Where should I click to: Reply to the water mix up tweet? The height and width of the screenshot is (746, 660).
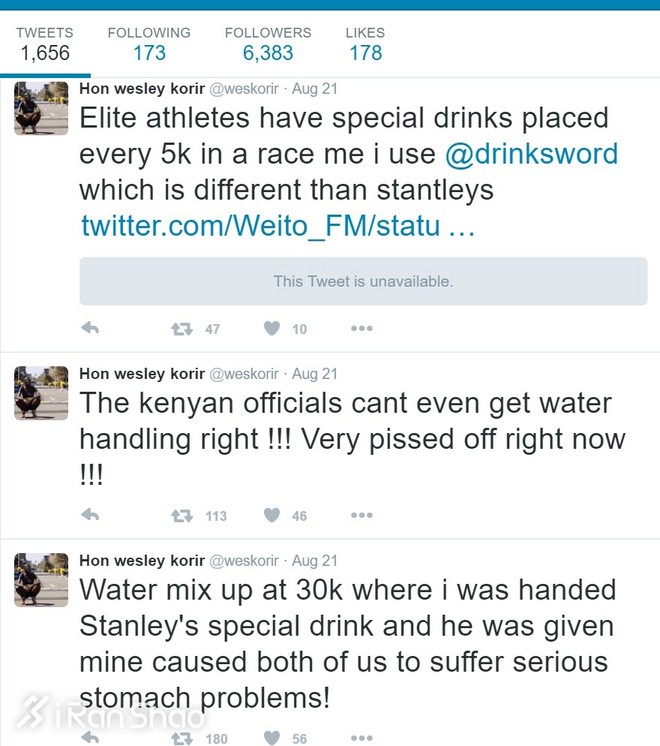90,738
